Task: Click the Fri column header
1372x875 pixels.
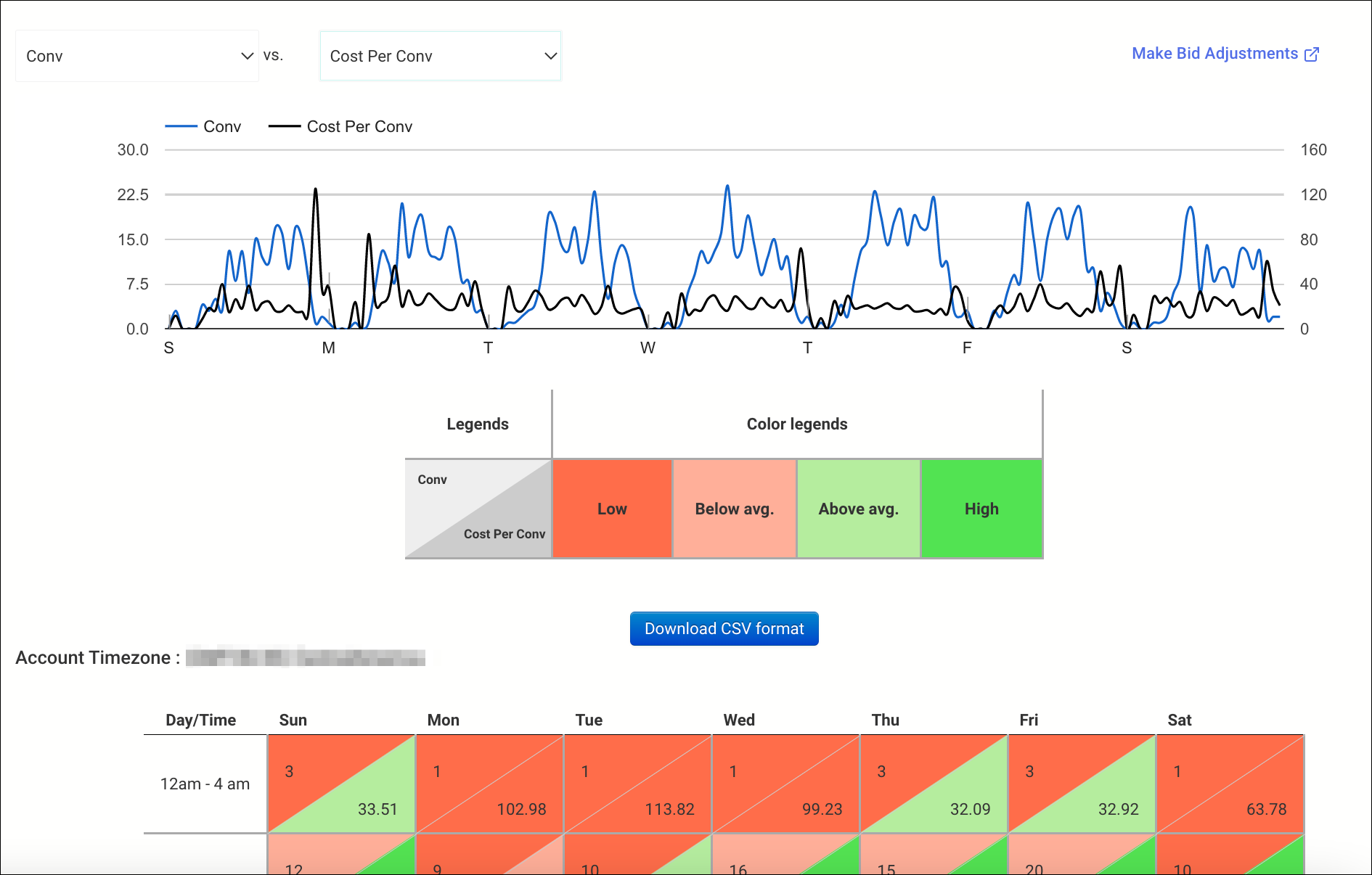Action: pyautogui.click(x=1029, y=720)
